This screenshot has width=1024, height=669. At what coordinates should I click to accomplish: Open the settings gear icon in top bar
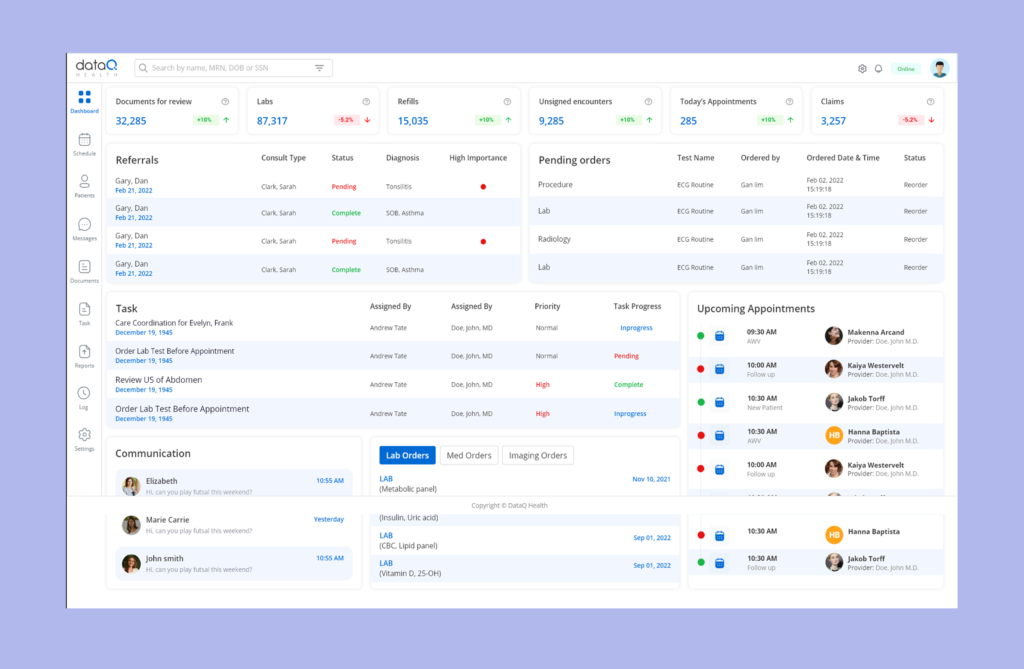(x=862, y=69)
